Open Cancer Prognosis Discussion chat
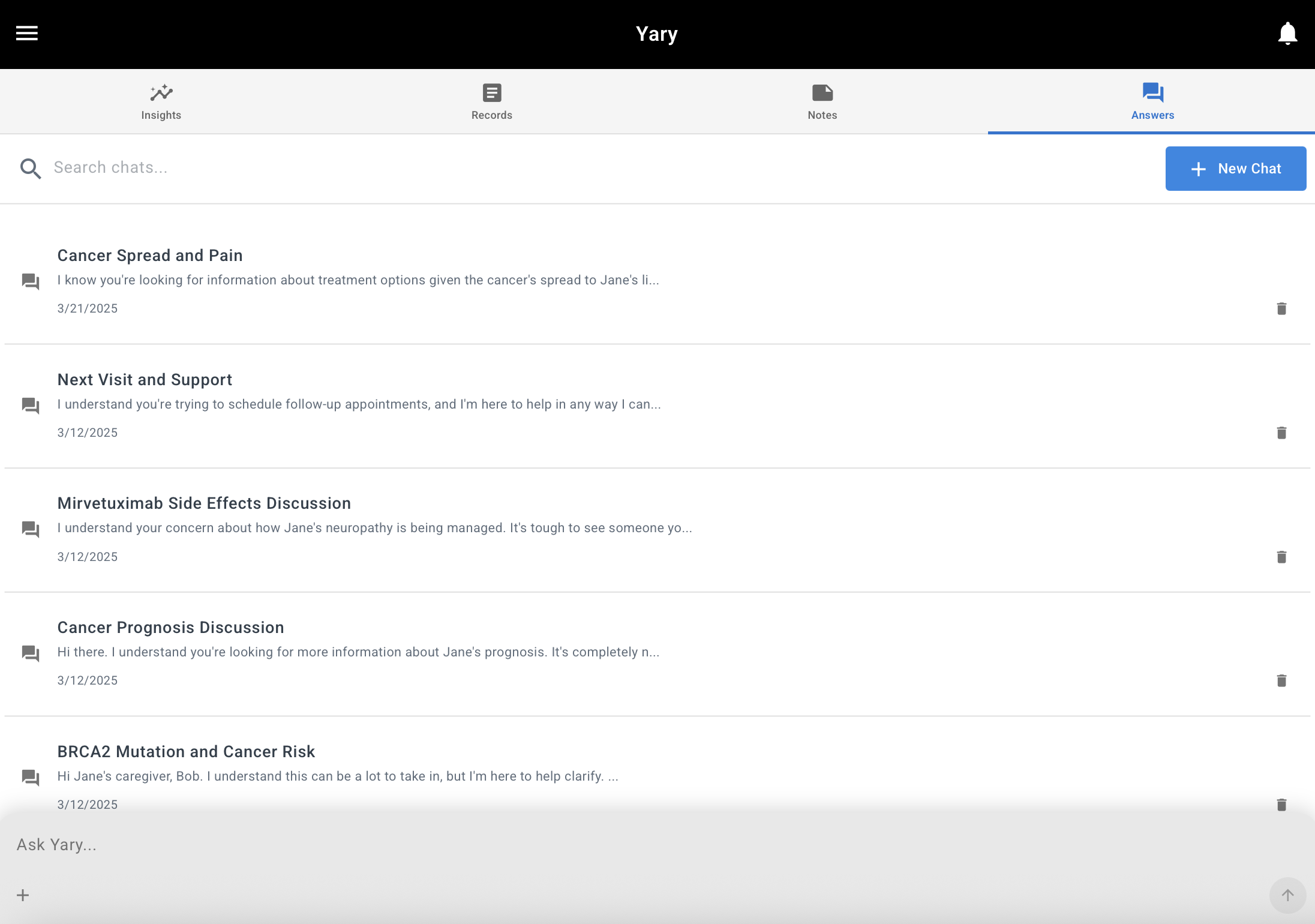 (657, 653)
